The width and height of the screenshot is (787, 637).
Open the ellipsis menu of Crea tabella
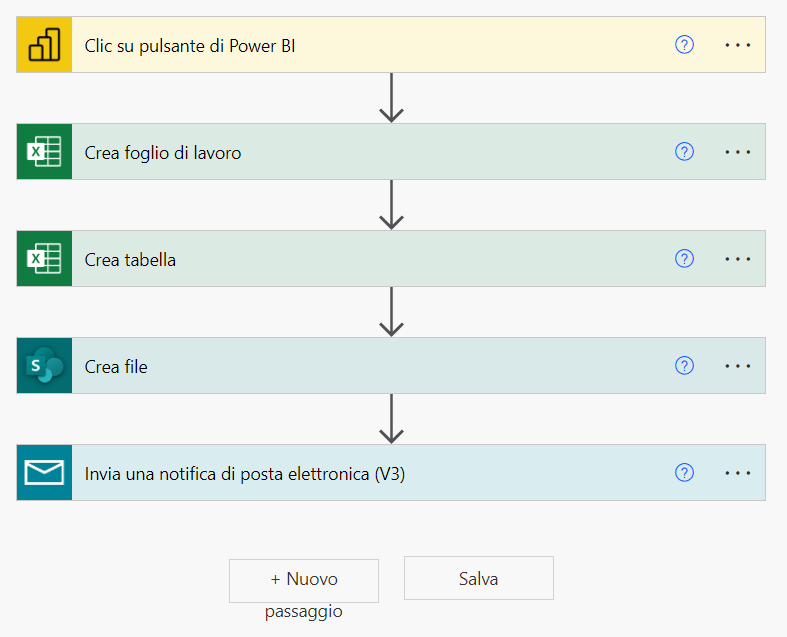[737, 259]
